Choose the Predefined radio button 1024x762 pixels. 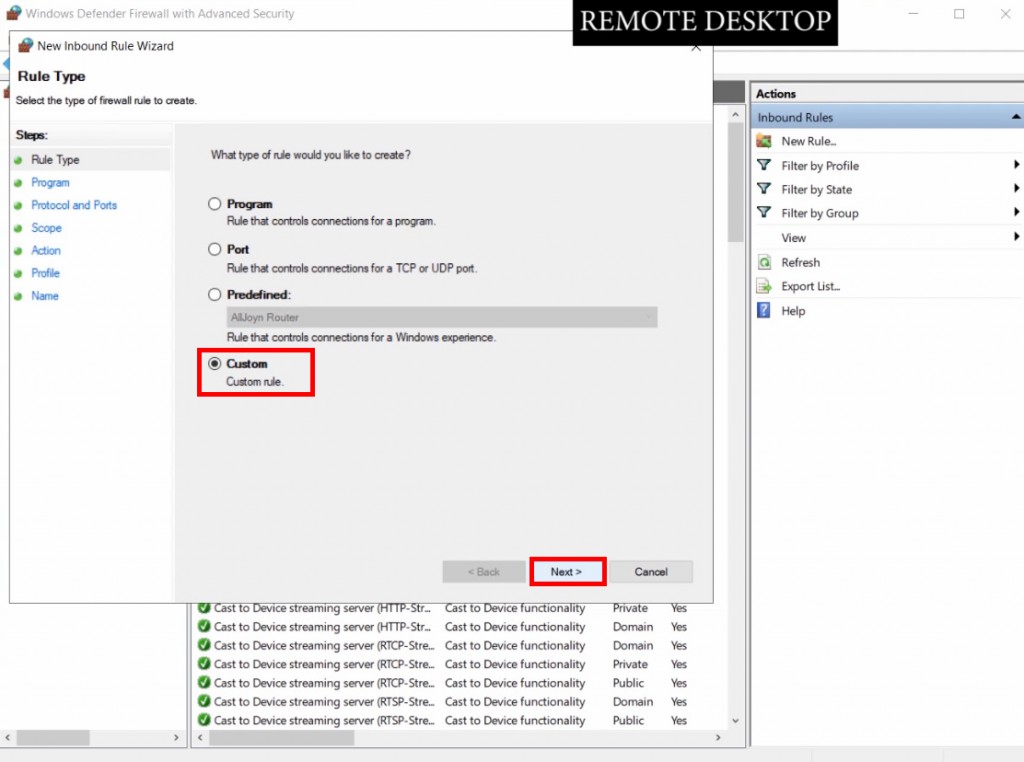(214, 294)
